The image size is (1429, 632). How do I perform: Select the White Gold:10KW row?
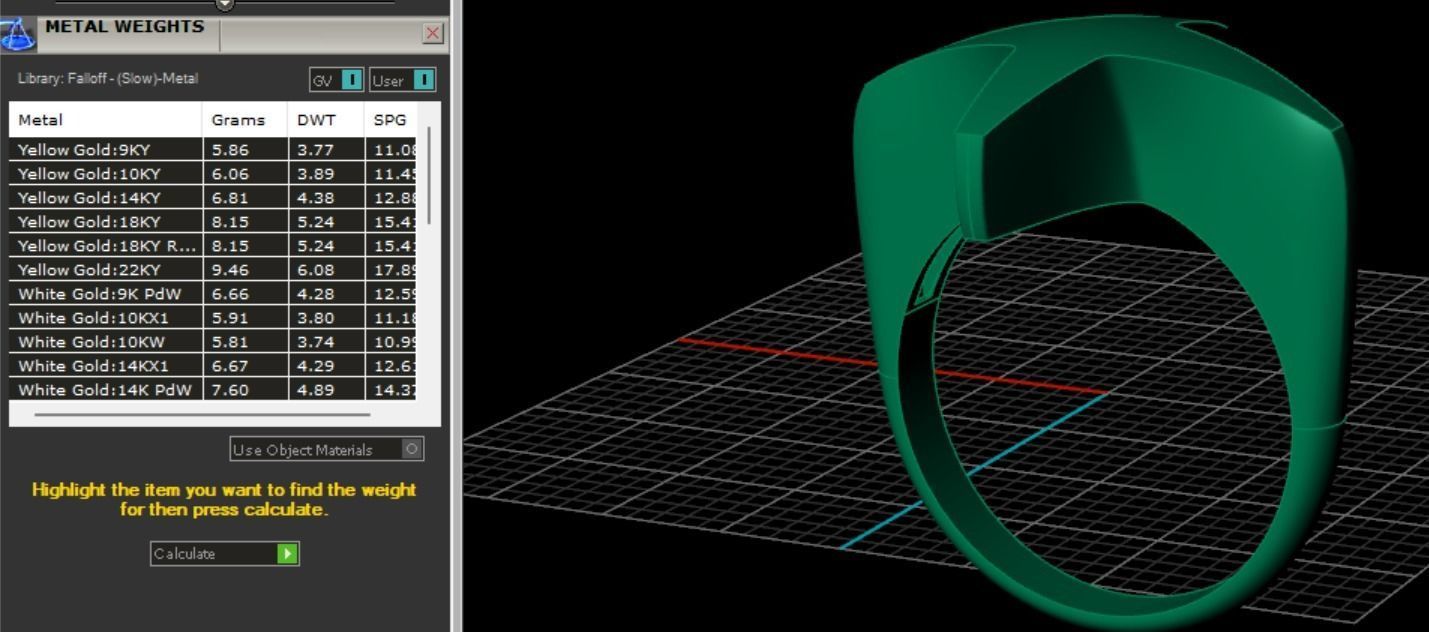coord(213,342)
